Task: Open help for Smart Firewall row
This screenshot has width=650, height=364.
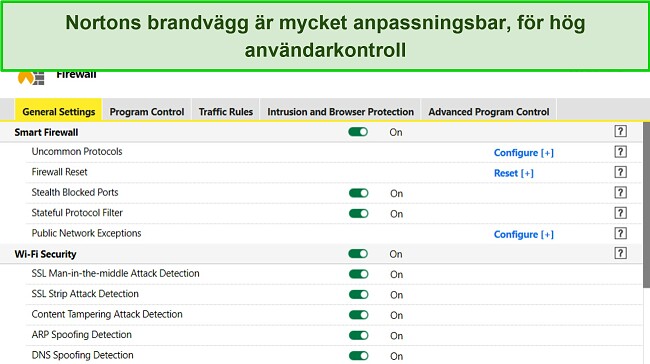Action: 620,131
